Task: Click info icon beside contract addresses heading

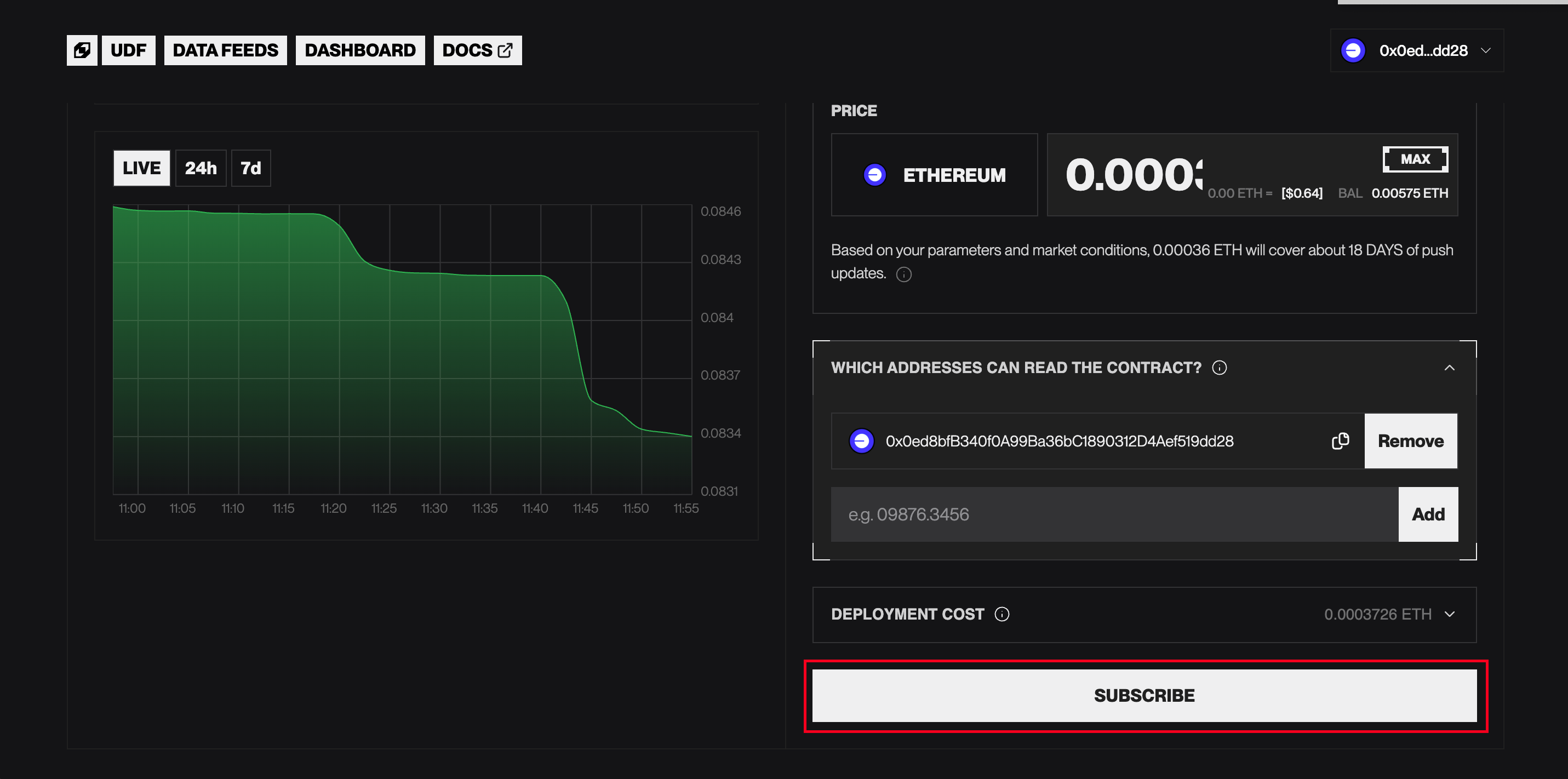Action: click(x=1219, y=368)
